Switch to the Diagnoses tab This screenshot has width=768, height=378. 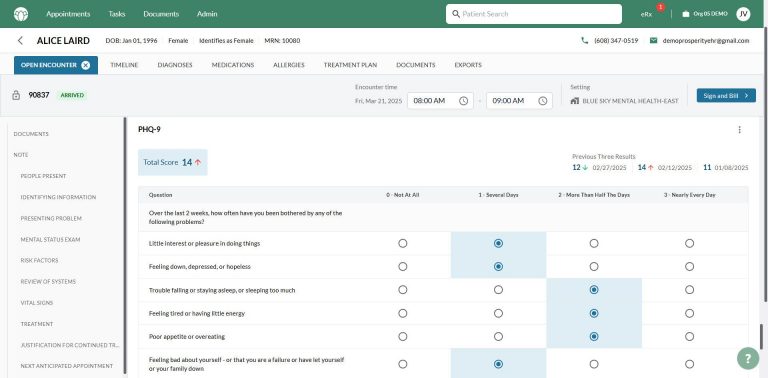(175, 65)
